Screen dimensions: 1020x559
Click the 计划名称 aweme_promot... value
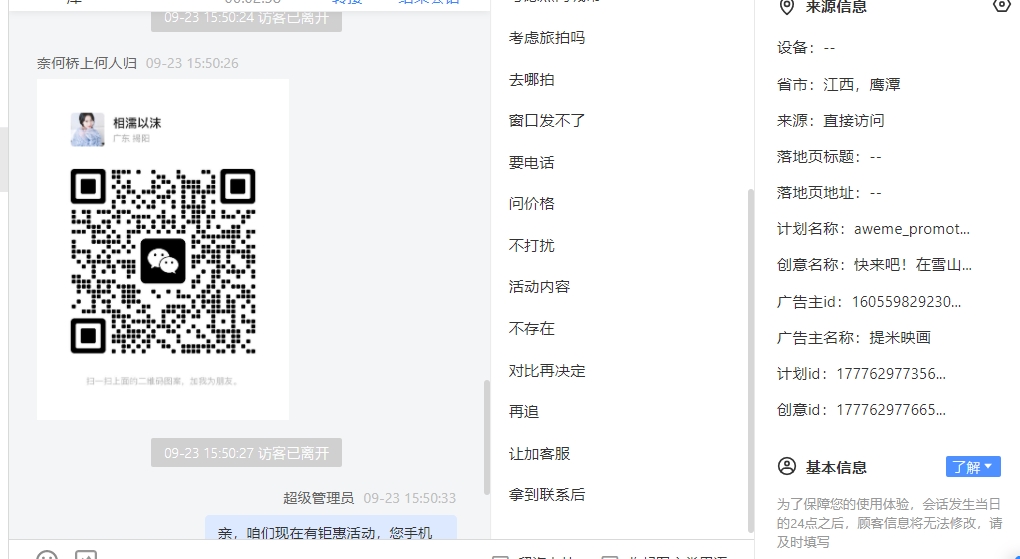tap(911, 229)
